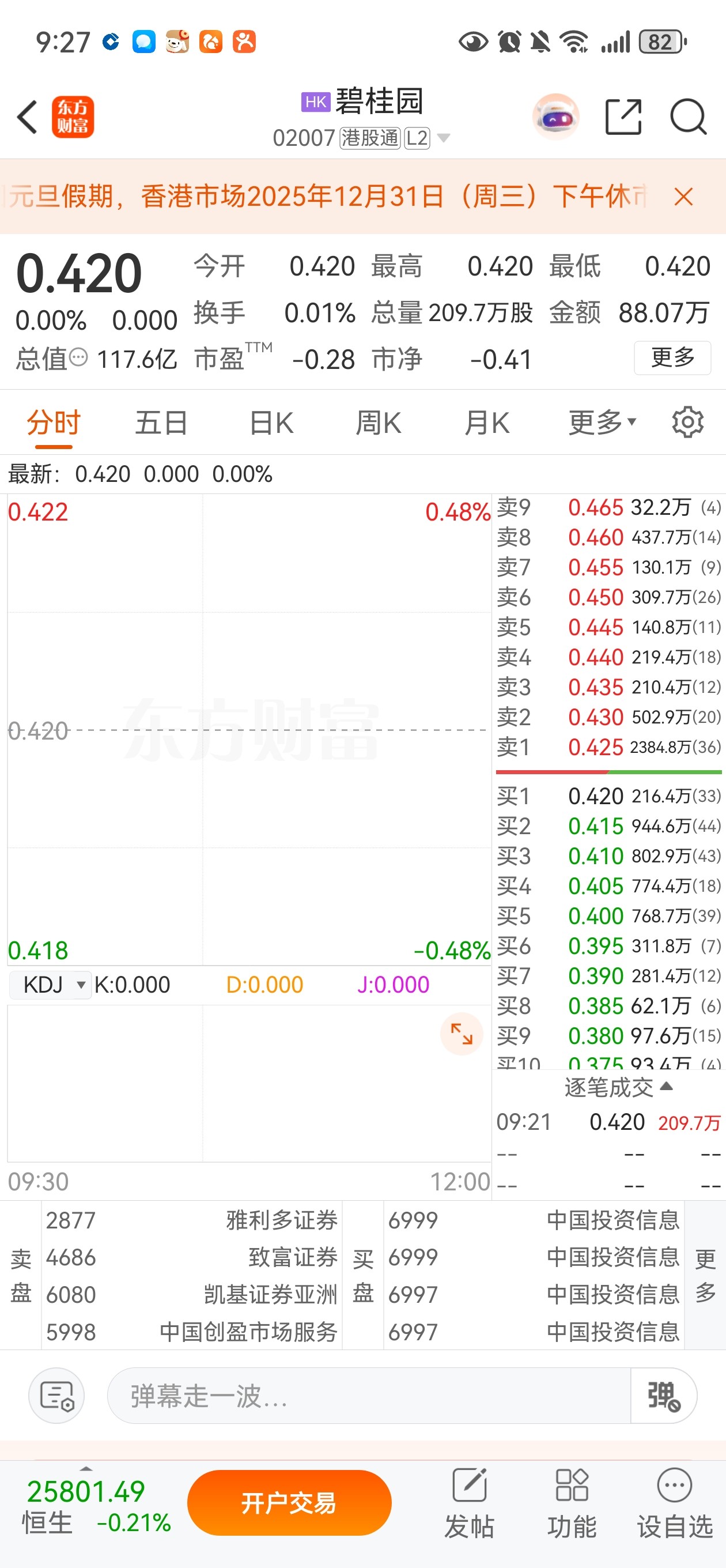726x1568 pixels.
Task: Tap the 开户交易 button
Action: pyautogui.click(x=289, y=1503)
